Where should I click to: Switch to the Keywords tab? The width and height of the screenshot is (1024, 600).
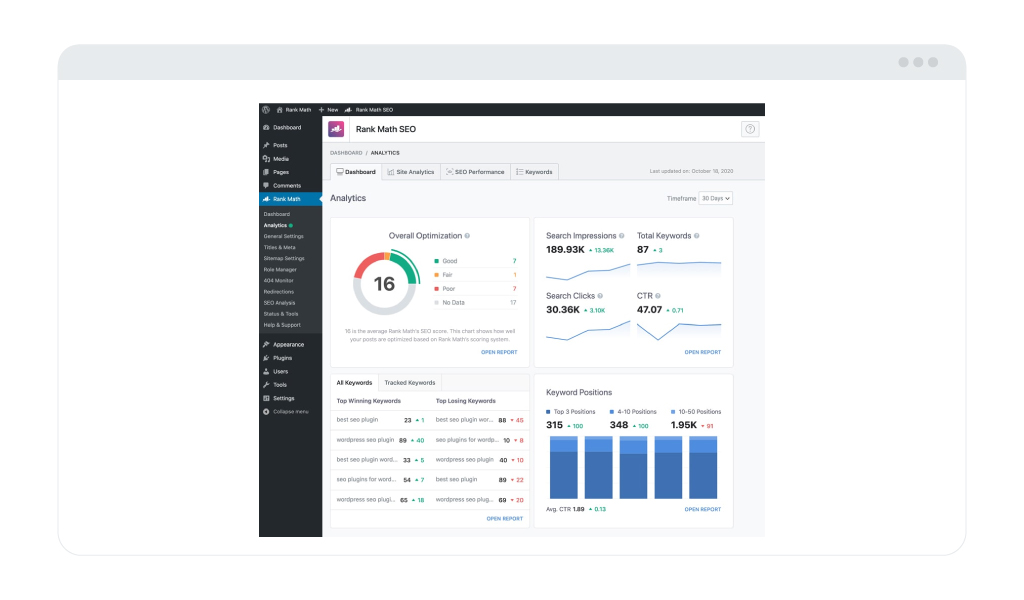click(534, 172)
